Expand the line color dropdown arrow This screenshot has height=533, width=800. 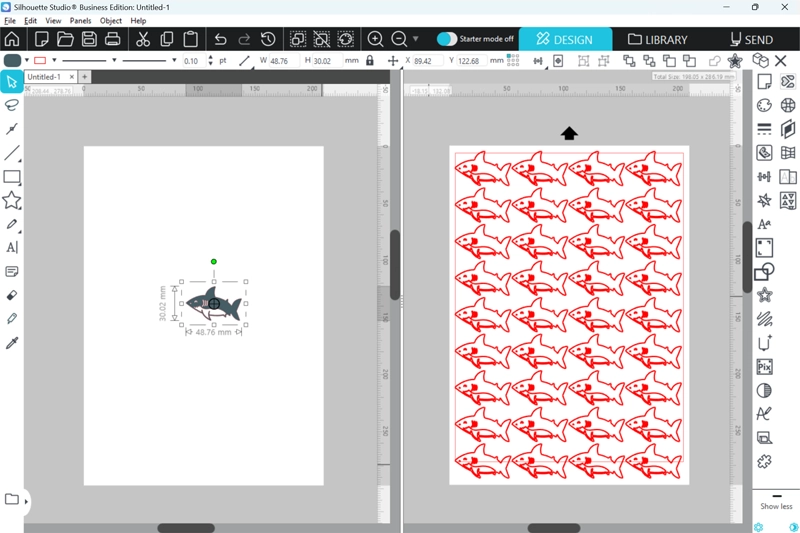pos(53,61)
